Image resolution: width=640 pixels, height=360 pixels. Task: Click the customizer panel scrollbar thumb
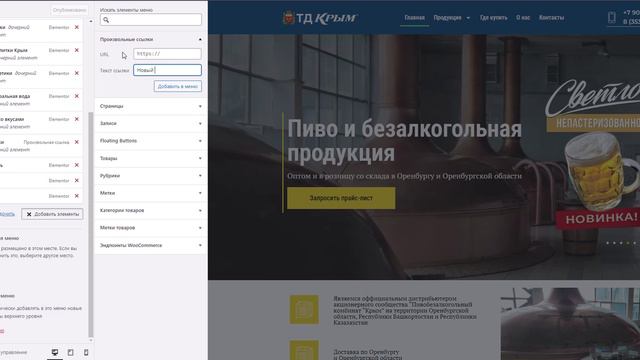tap(91, 224)
